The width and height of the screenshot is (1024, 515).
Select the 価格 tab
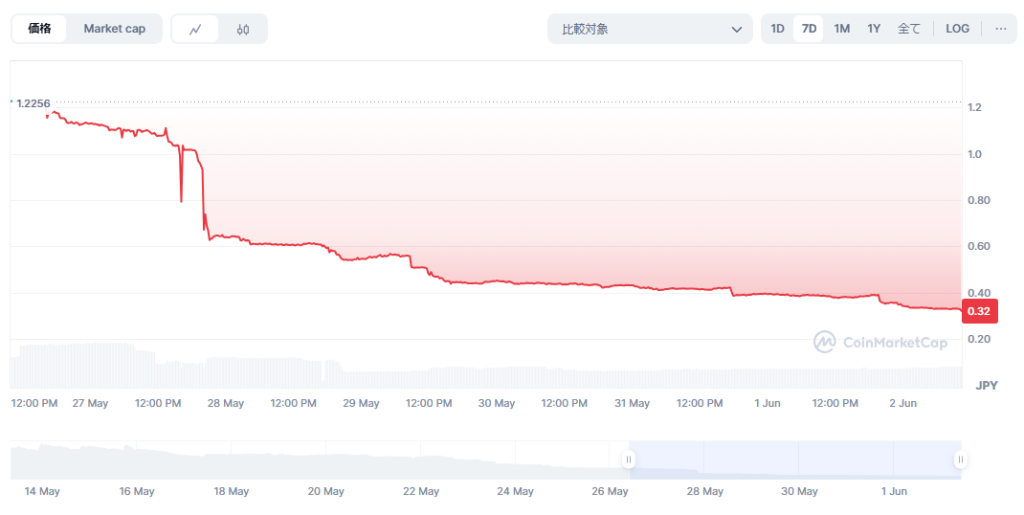40,29
